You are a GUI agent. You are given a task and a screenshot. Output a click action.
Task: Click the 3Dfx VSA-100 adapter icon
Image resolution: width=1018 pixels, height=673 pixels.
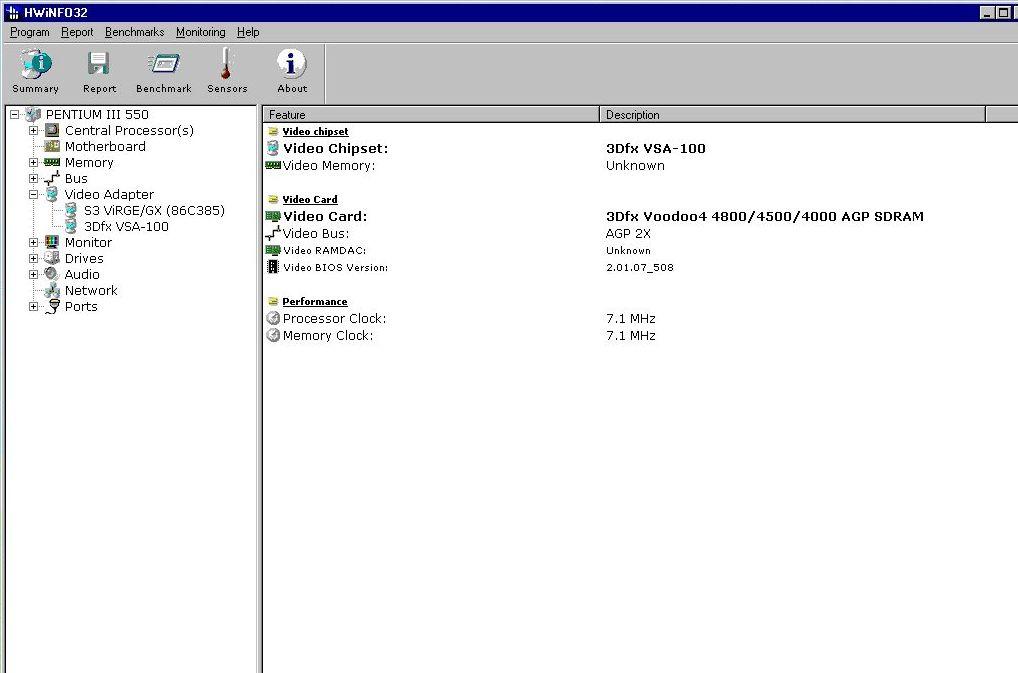pyautogui.click(x=71, y=226)
